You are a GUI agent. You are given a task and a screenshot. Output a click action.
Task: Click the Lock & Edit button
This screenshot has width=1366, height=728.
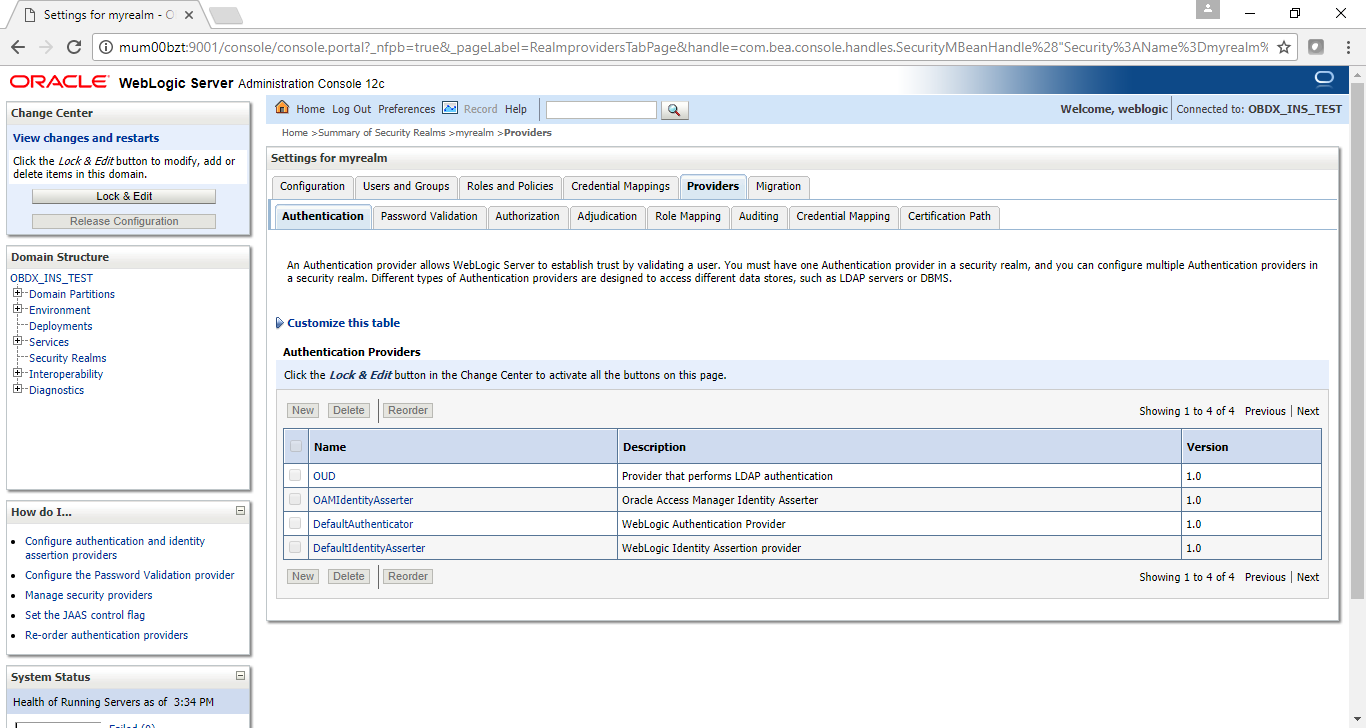[x=124, y=196]
